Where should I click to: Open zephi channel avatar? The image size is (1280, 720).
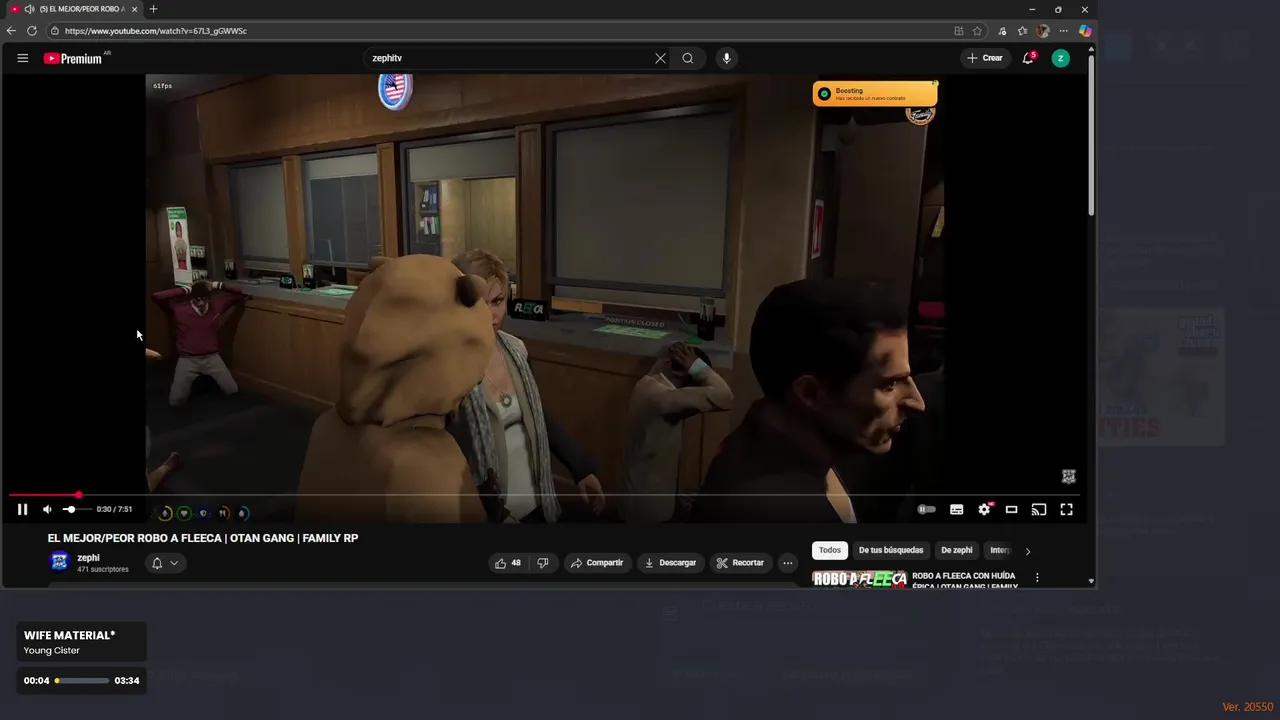[59, 561]
